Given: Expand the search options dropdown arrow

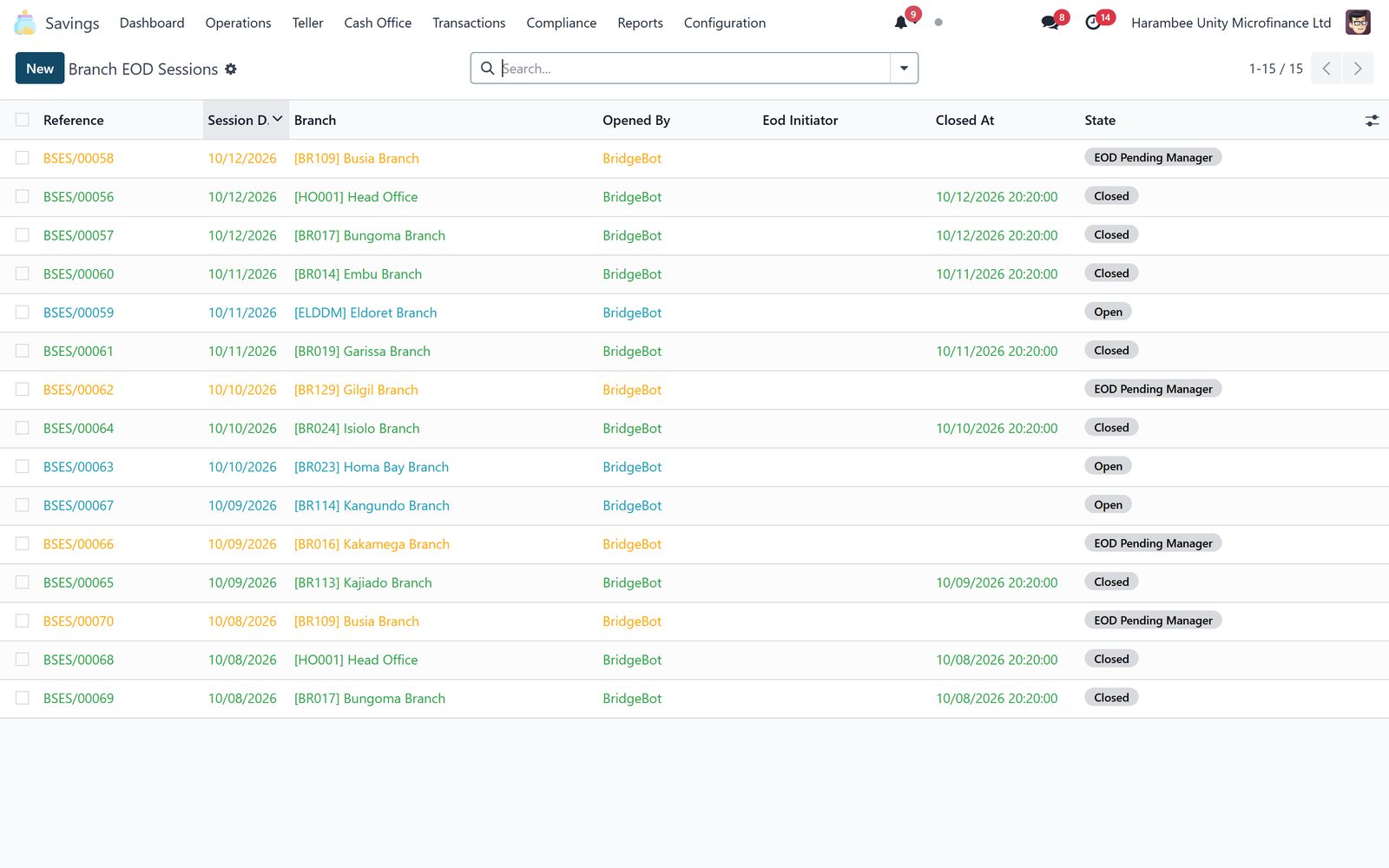Looking at the screenshot, I should (x=904, y=69).
